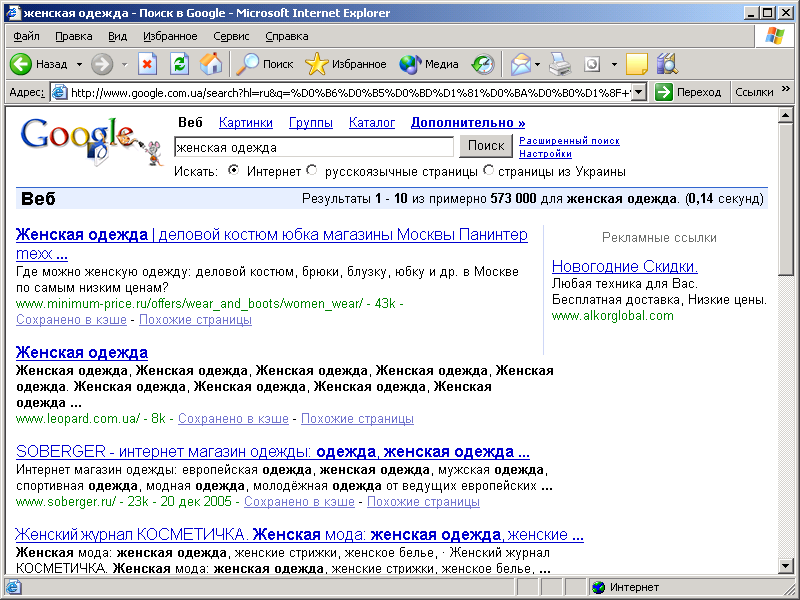The height and width of the screenshot is (600, 800).
Task: Open the Справка menu
Action: [287, 36]
